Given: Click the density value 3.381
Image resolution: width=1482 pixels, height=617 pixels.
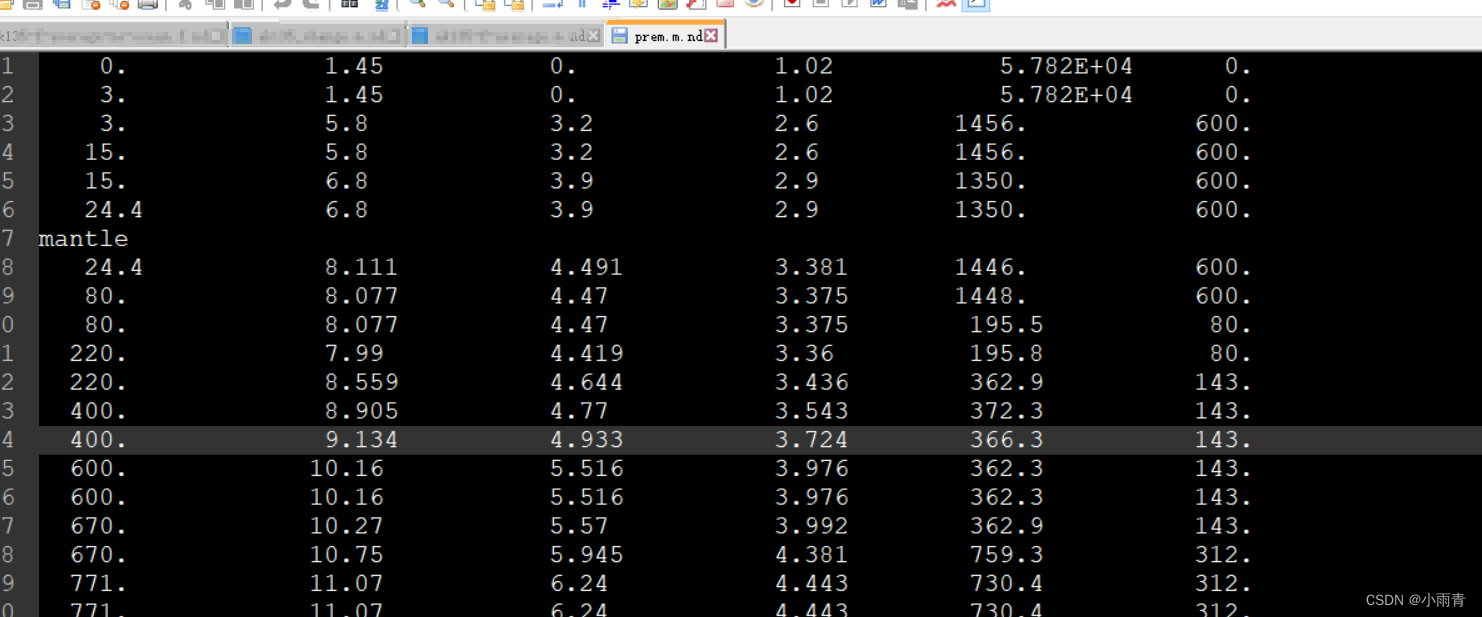Looking at the screenshot, I should tap(811, 268).
